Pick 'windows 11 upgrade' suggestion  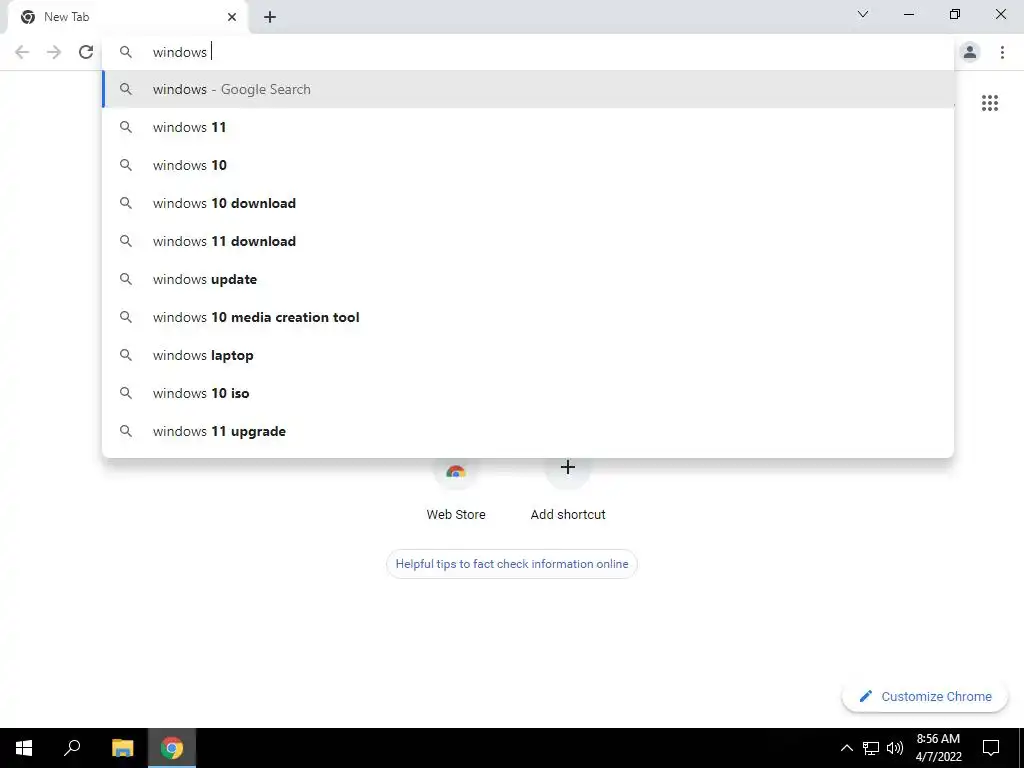point(528,431)
